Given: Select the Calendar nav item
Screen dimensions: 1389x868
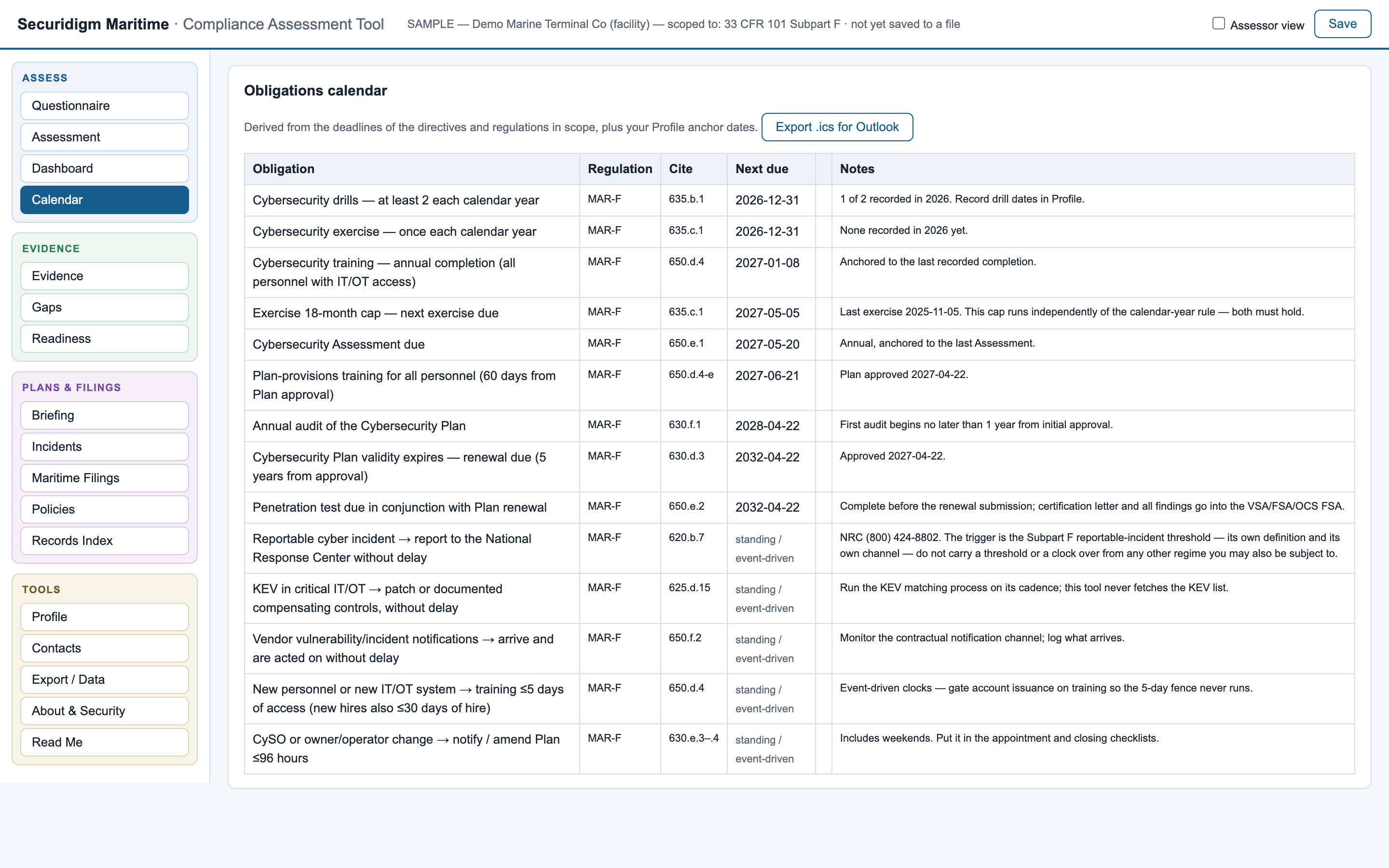Looking at the screenshot, I should pyautogui.click(x=105, y=200).
